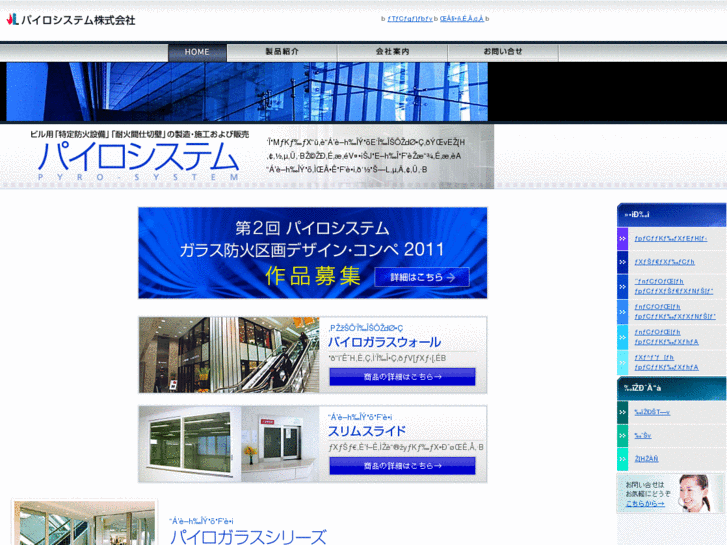727x545 pixels.
Task: Click 商品の詳細はこちら under スリムスライド
Action: pyautogui.click(x=402, y=466)
